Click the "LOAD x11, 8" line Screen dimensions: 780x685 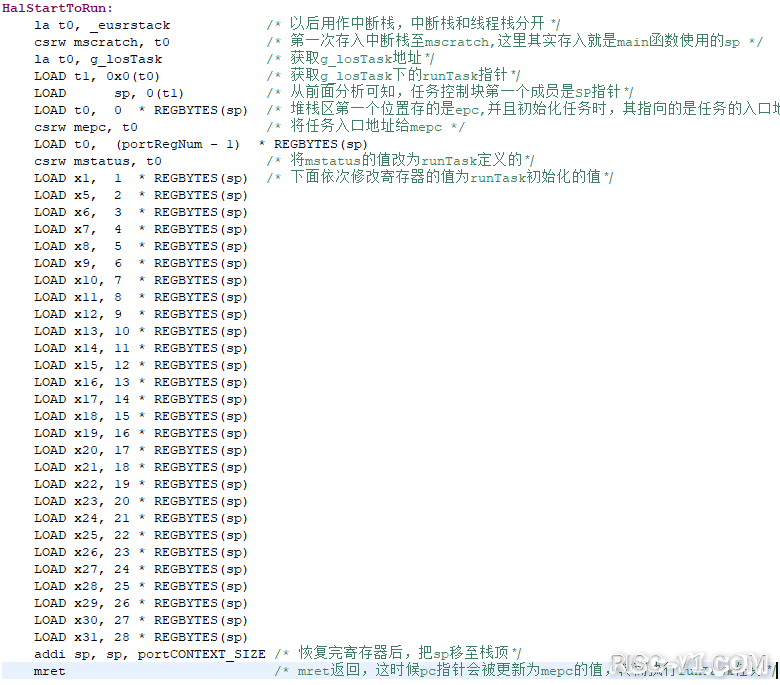tap(141, 297)
